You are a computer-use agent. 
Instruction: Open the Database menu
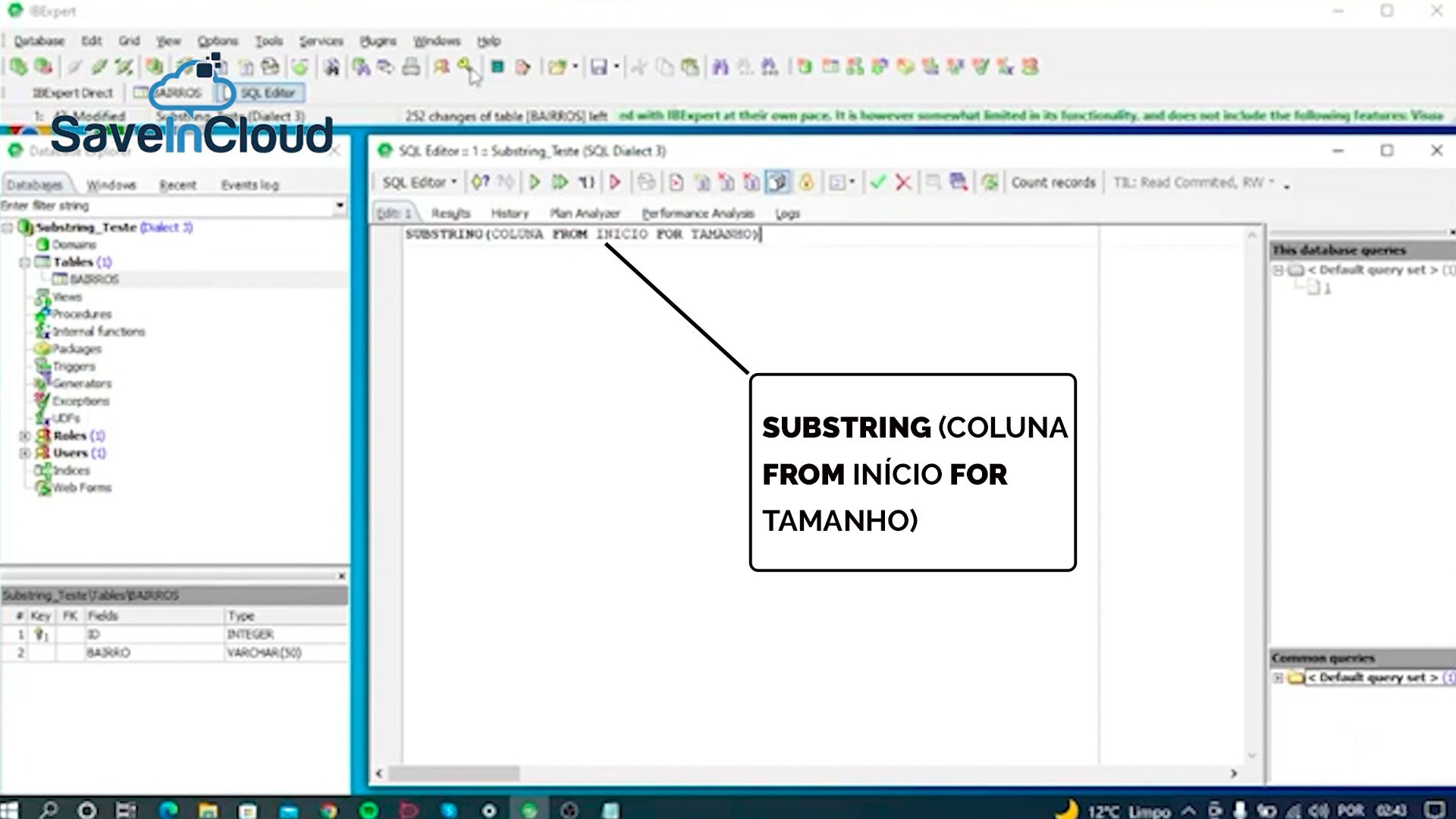39,41
